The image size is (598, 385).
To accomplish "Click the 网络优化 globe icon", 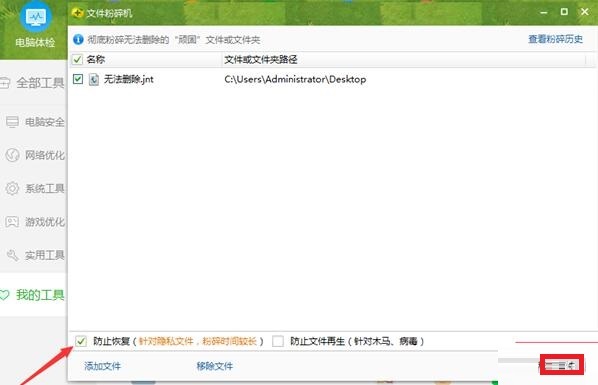I will point(12,155).
